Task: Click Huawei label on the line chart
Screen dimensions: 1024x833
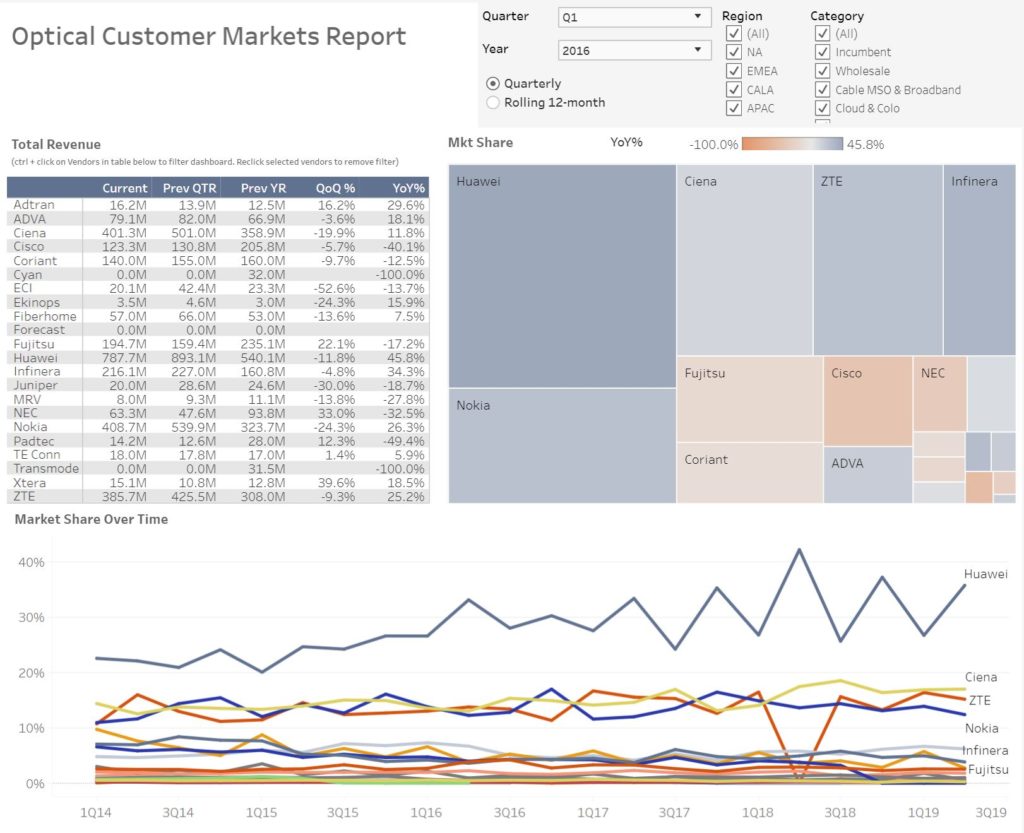Action: (x=985, y=574)
